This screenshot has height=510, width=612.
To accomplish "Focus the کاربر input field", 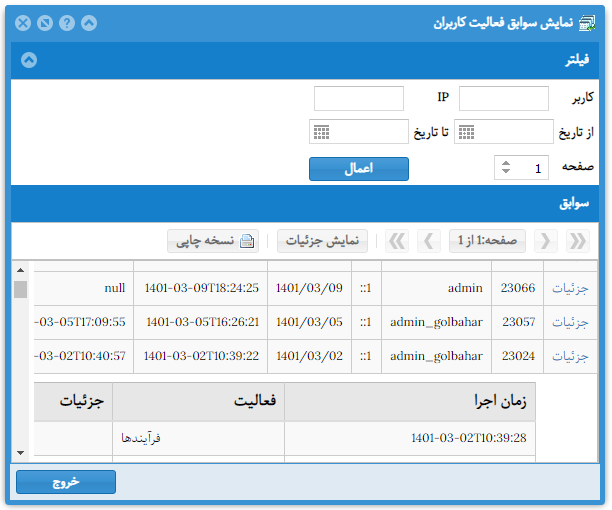I will (503, 98).
